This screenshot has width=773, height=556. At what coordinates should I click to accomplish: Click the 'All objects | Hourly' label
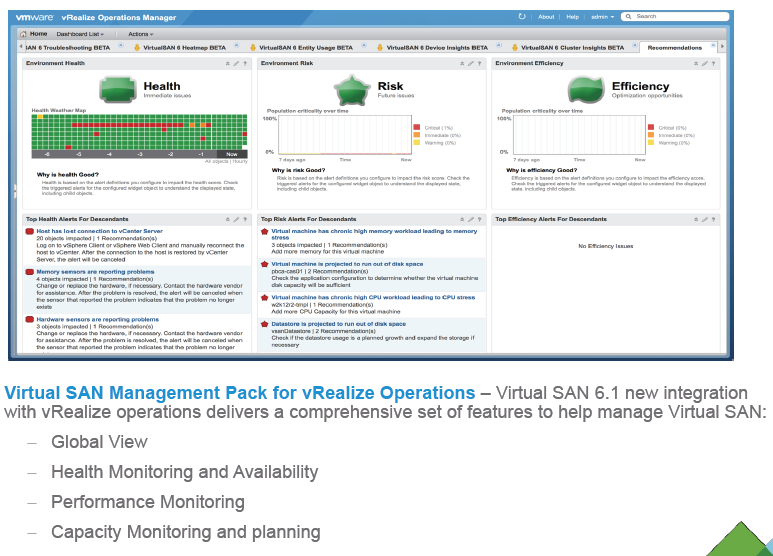point(226,162)
